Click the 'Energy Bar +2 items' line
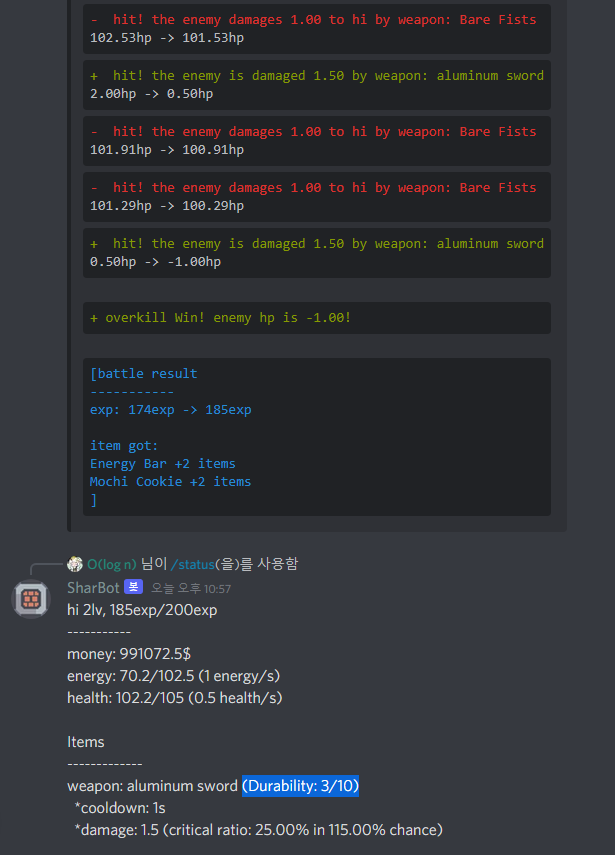 click(x=162, y=463)
